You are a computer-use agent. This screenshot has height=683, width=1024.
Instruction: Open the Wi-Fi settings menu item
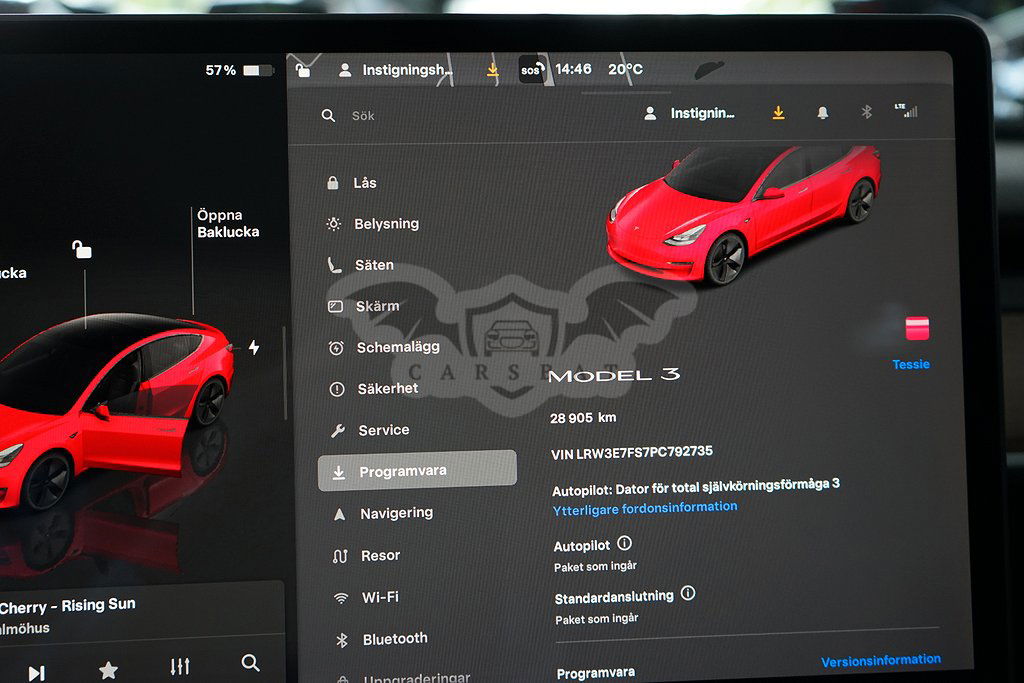380,597
